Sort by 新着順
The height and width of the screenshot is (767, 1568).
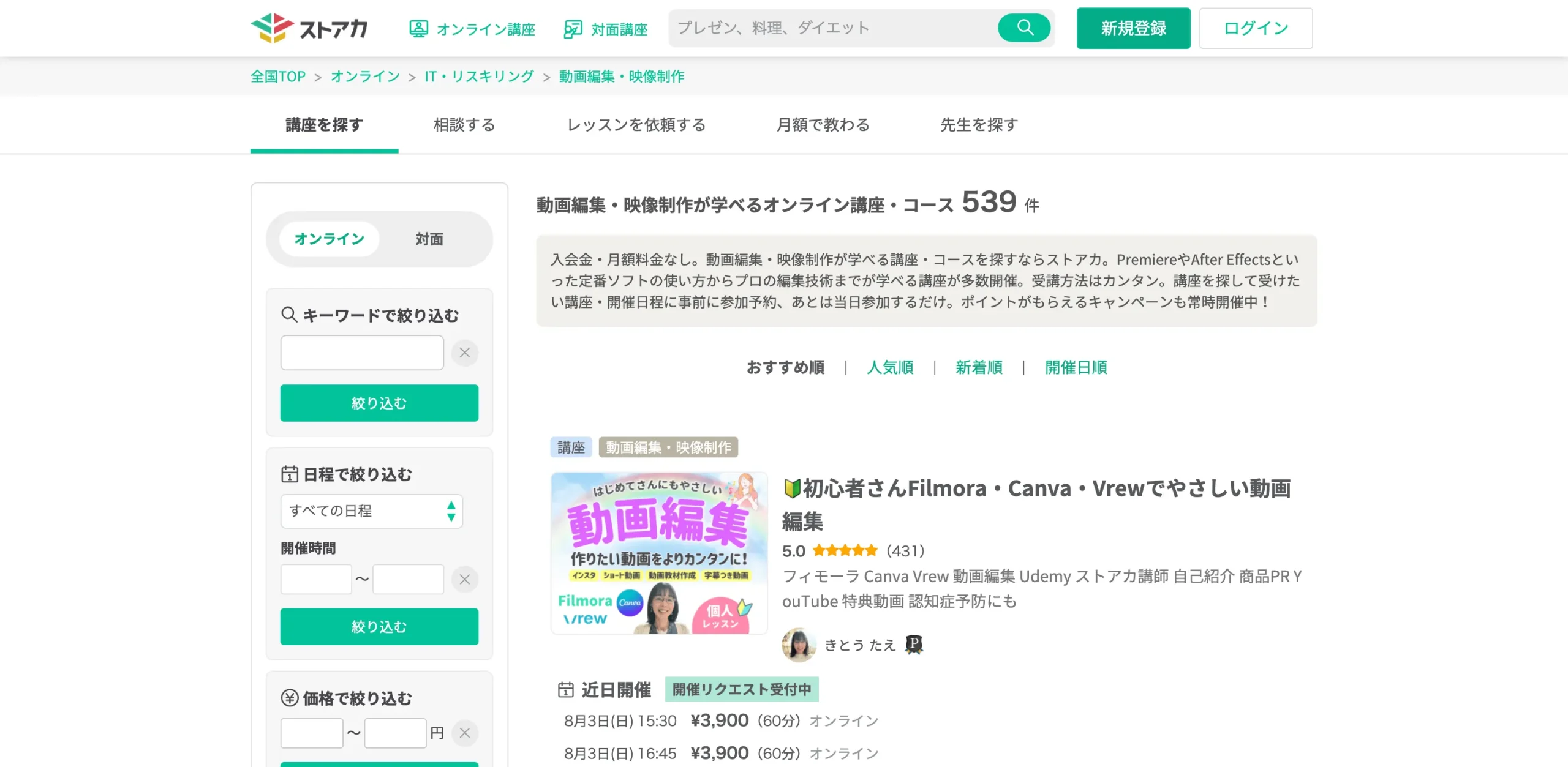[979, 367]
